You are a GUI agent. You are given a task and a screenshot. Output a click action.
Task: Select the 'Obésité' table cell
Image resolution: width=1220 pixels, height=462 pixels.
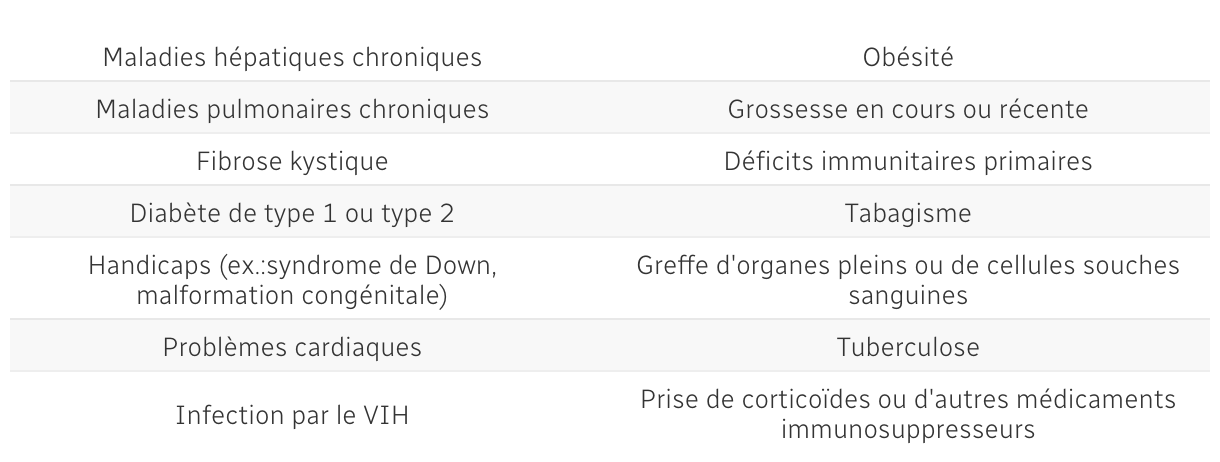908,57
